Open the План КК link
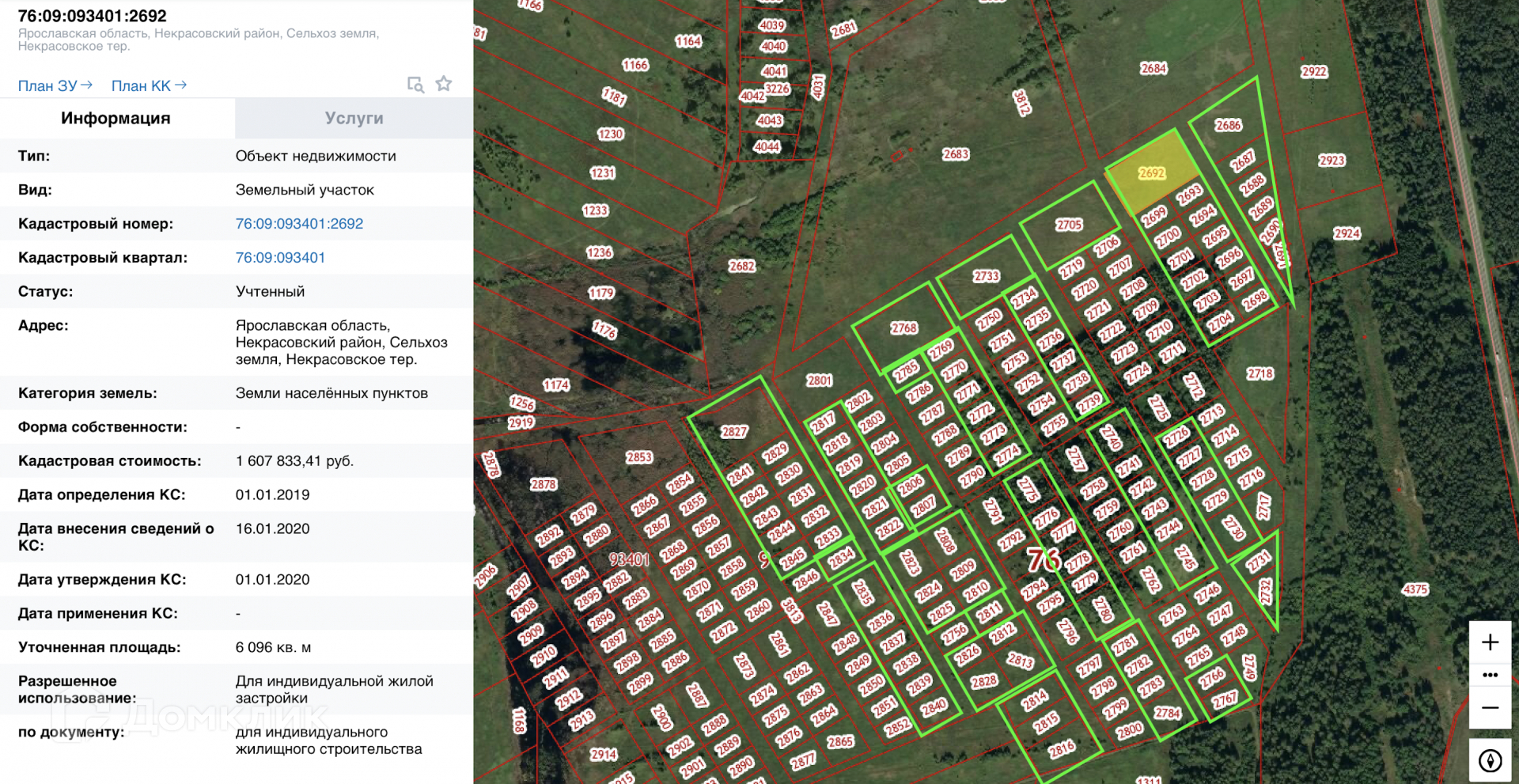1519x784 pixels. point(149,85)
